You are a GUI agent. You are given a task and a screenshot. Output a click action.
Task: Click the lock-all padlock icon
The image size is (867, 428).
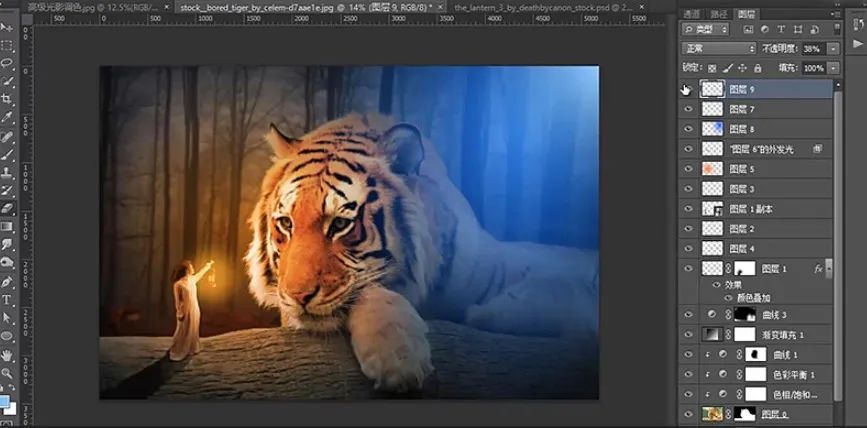pos(757,68)
